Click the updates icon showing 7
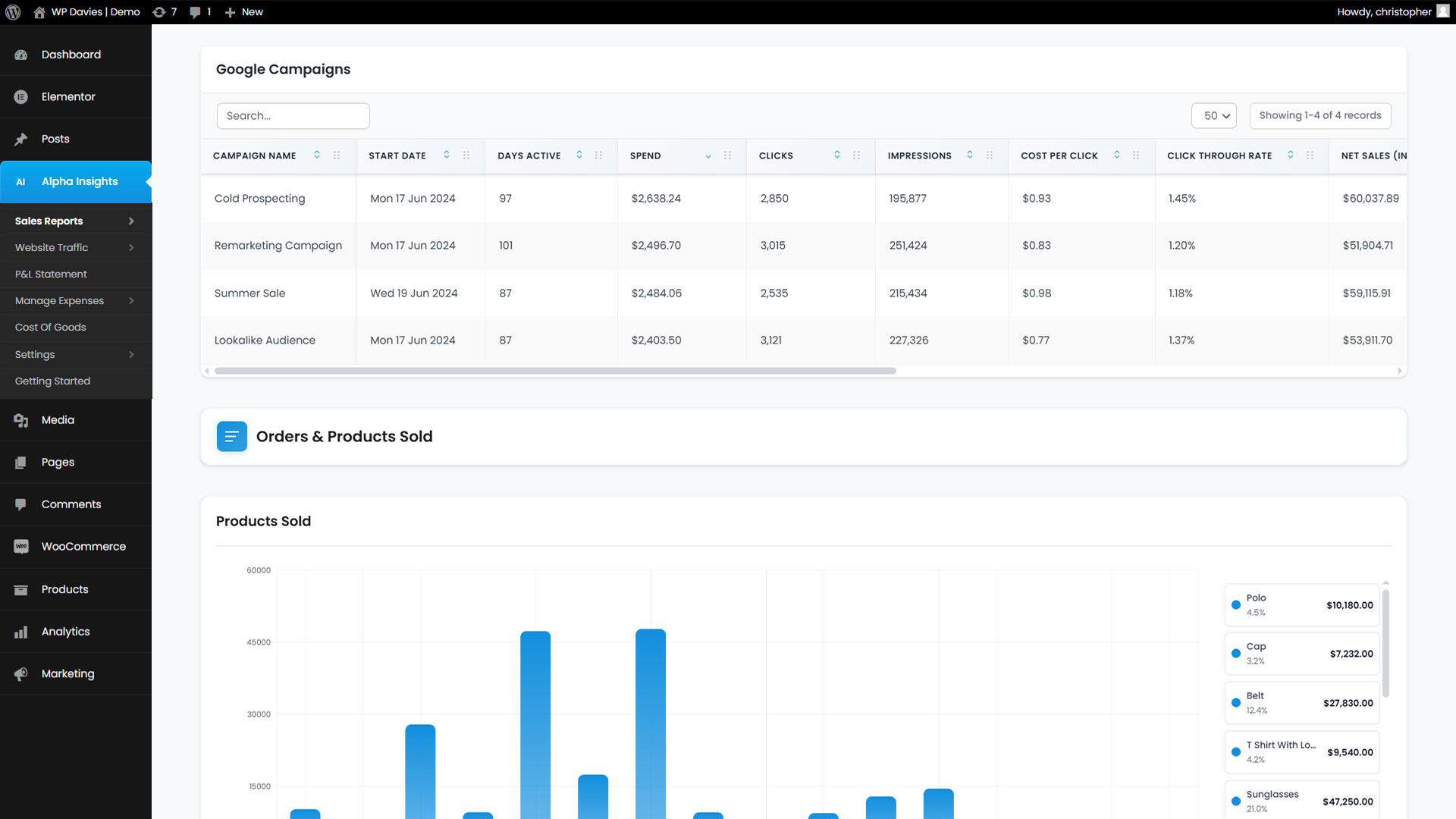This screenshot has height=819, width=1456. pyautogui.click(x=159, y=12)
